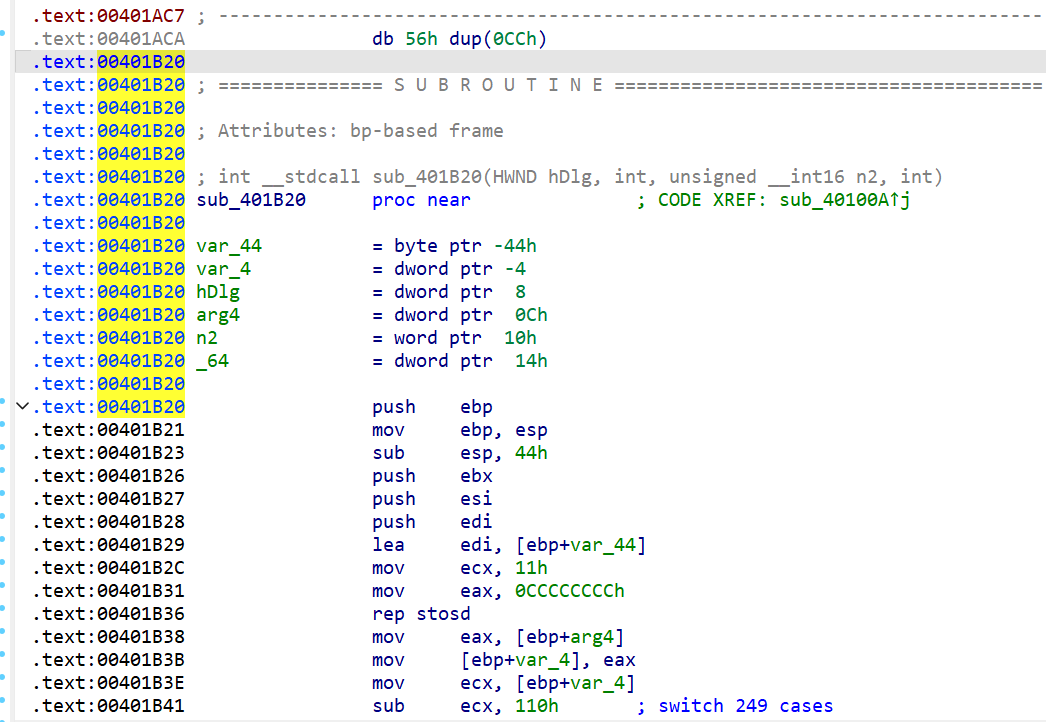1046x722 pixels.
Task: Click arg4 in mov eax instruction
Action: pyautogui.click(x=592, y=637)
